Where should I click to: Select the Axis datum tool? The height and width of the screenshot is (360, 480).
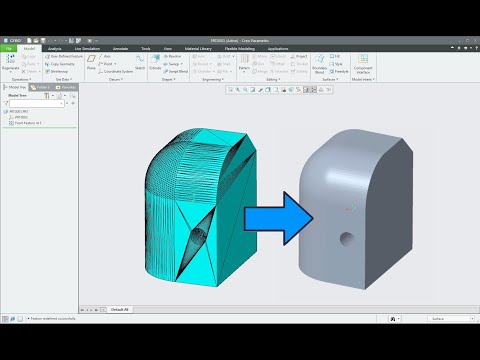click(x=104, y=56)
